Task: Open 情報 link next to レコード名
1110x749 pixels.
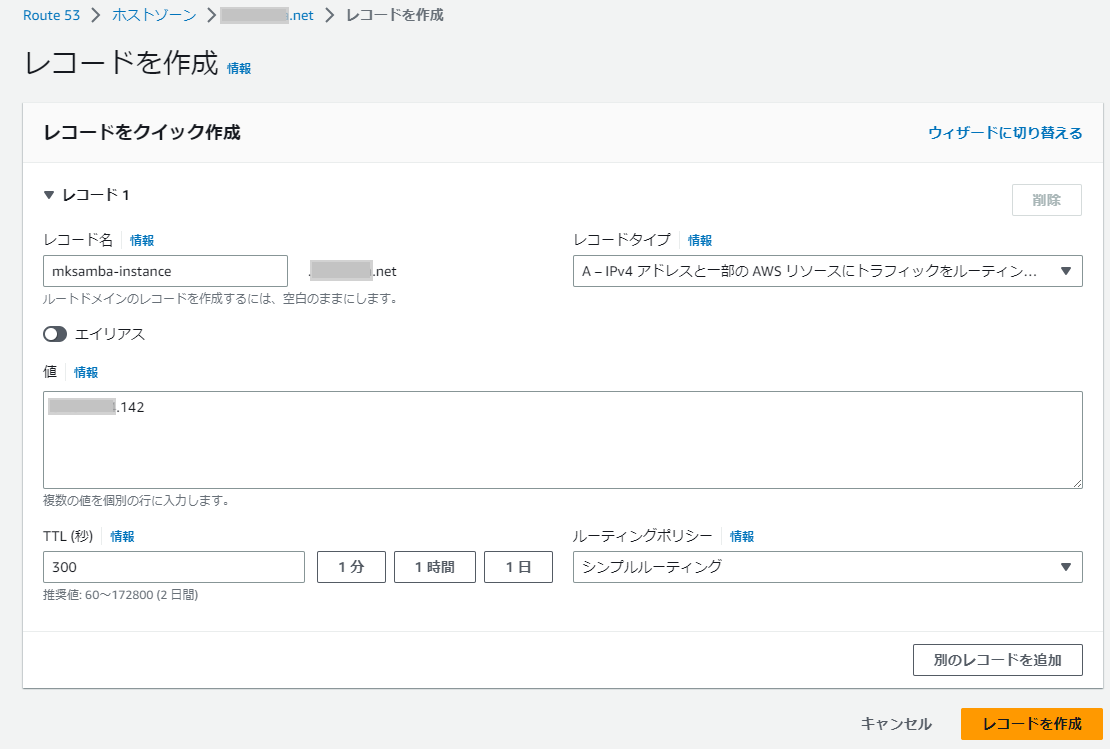Action: pos(142,240)
